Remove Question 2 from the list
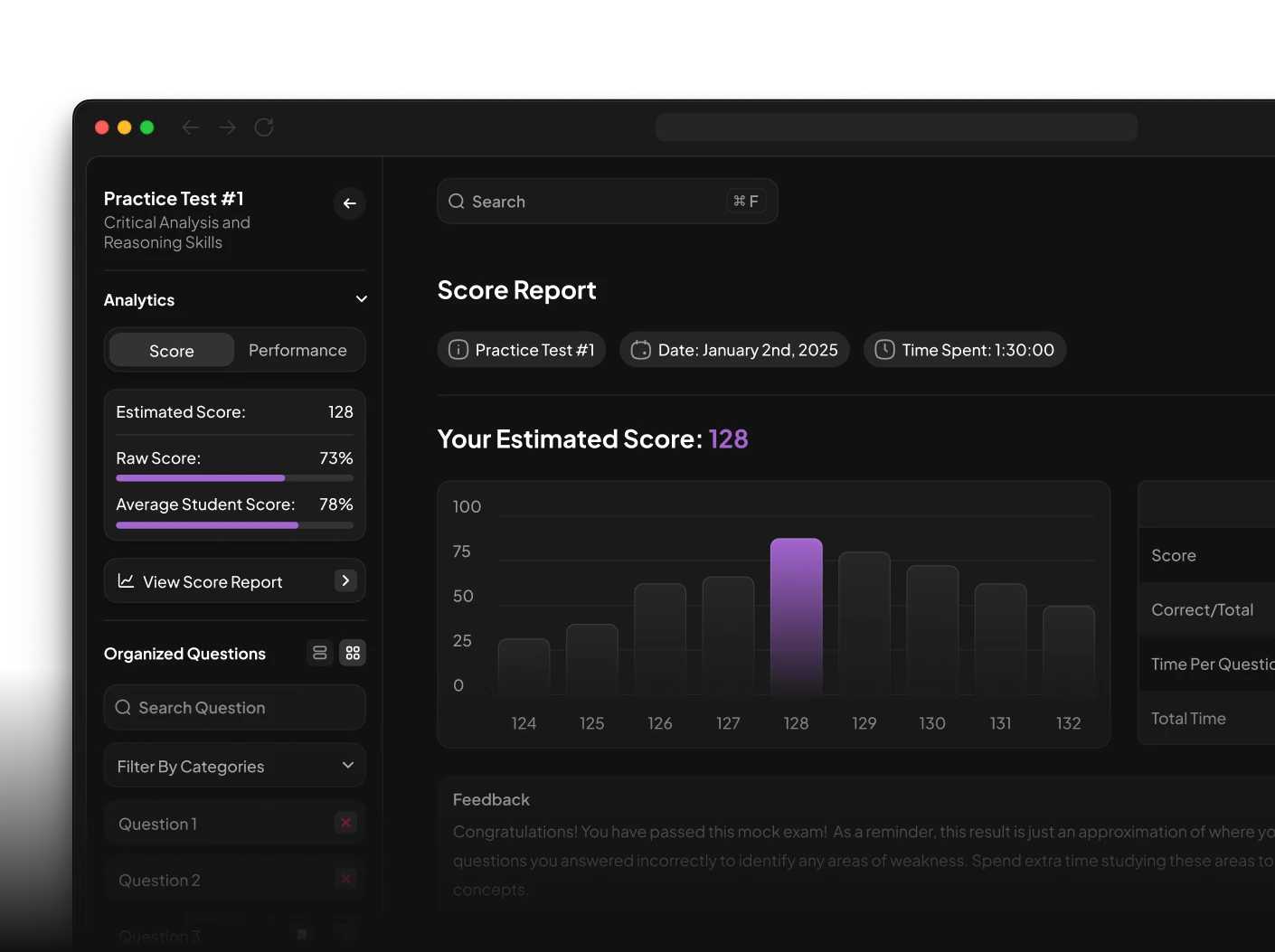 (x=345, y=879)
